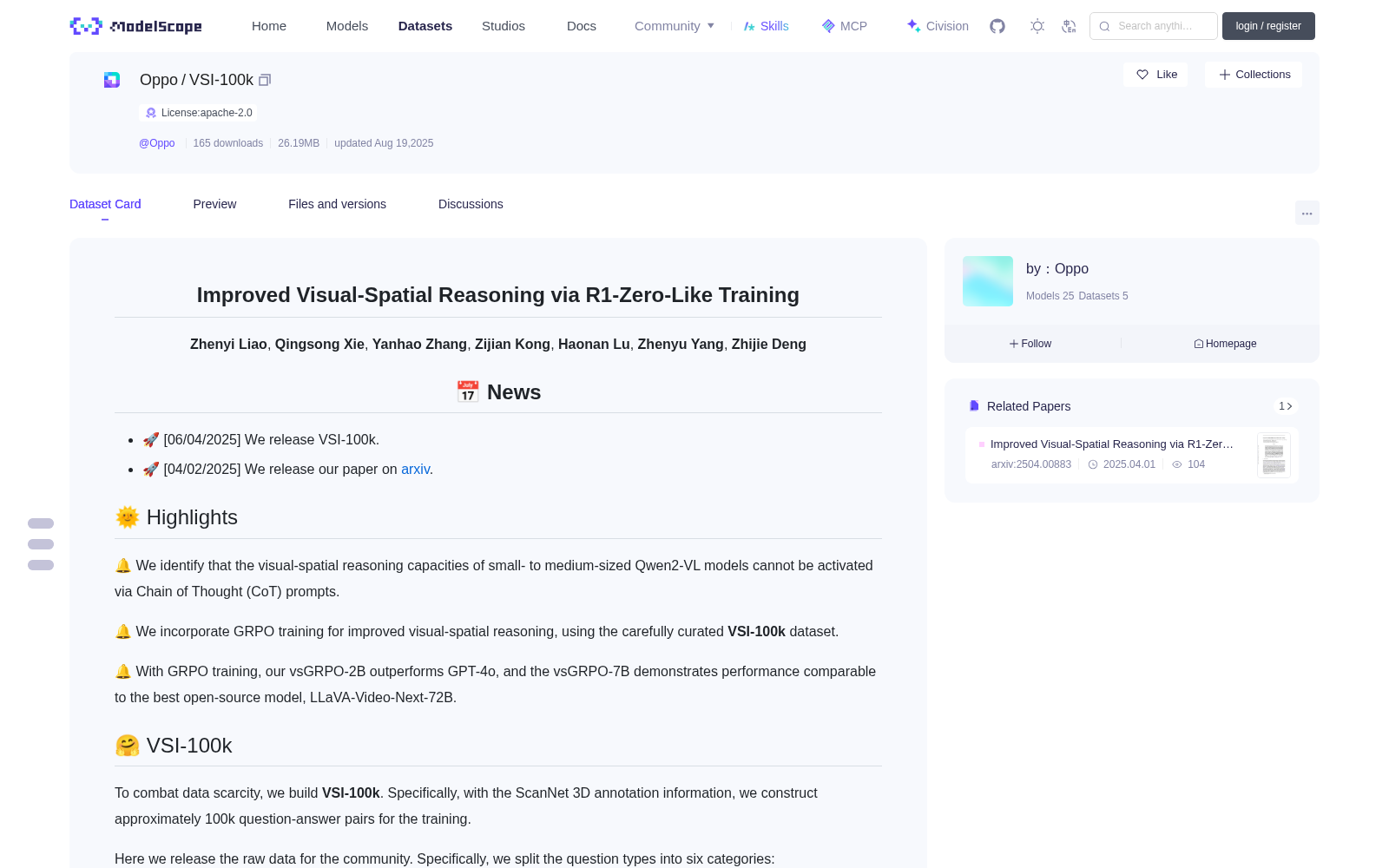The image size is (1389, 868).
Task: Expand the Community dropdown menu
Action: click(x=675, y=26)
